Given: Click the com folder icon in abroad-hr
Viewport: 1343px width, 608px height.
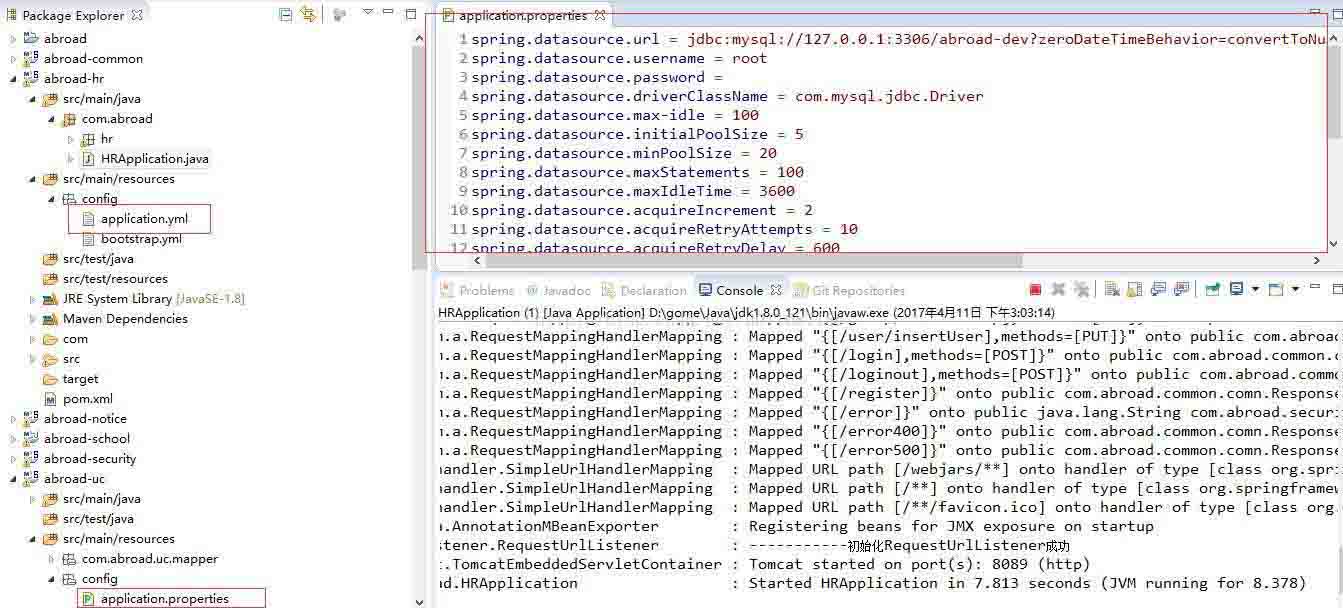Looking at the screenshot, I should (50, 339).
